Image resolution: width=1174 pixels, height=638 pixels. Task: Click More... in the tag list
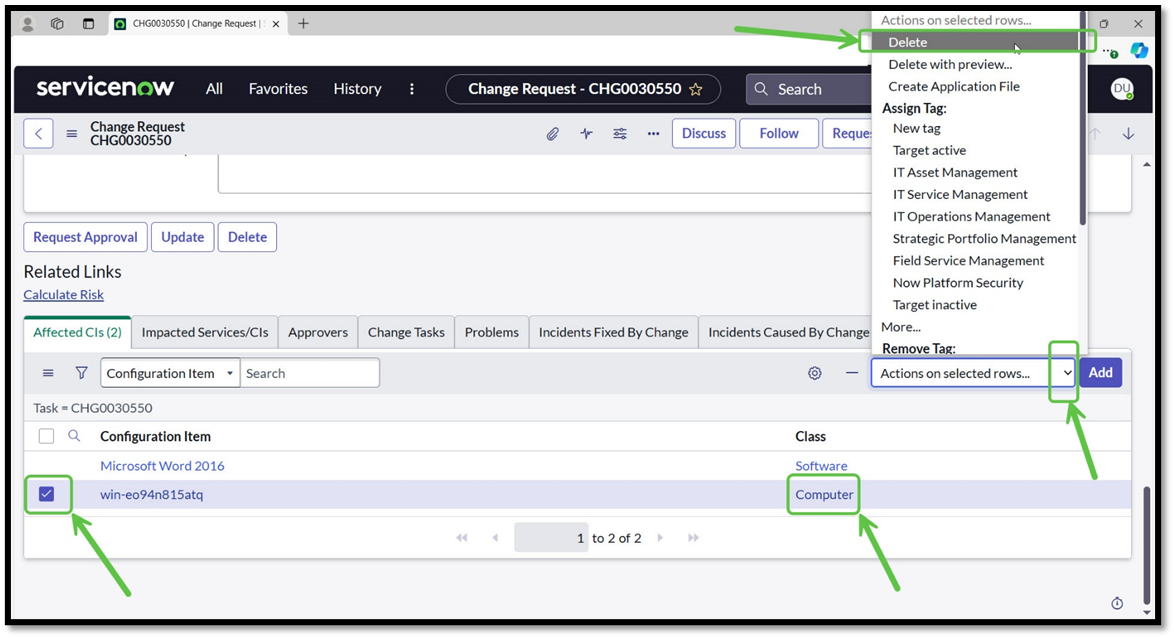[901, 327]
